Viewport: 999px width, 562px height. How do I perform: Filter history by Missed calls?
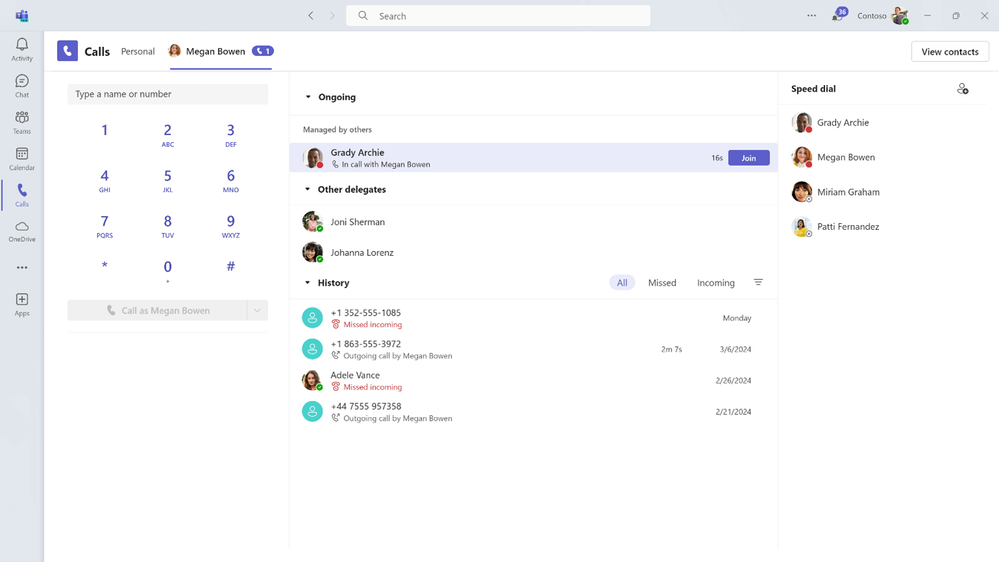tap(662, 282)
